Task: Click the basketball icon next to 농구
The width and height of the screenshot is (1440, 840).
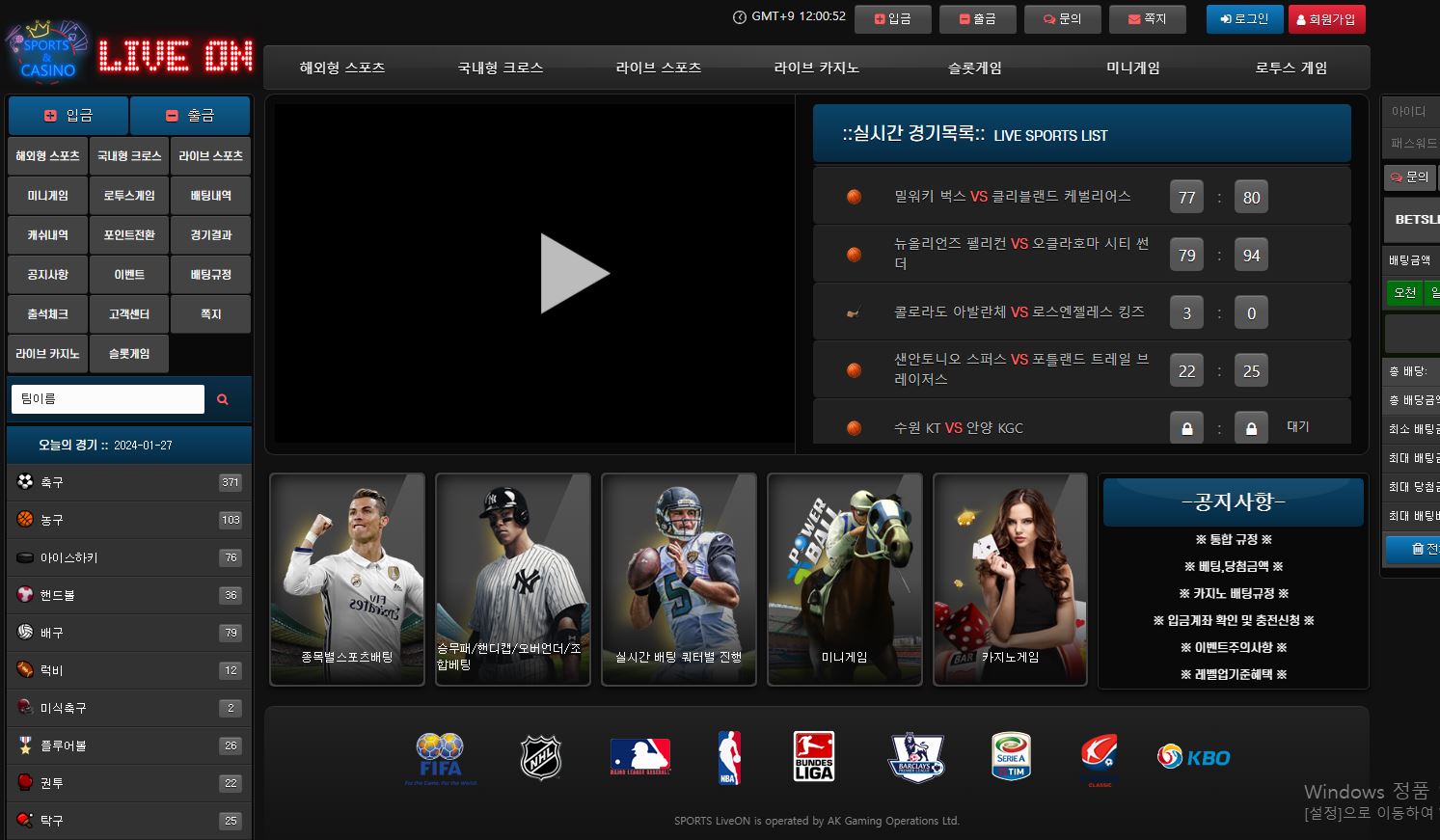Action: (x=25, y=520)
